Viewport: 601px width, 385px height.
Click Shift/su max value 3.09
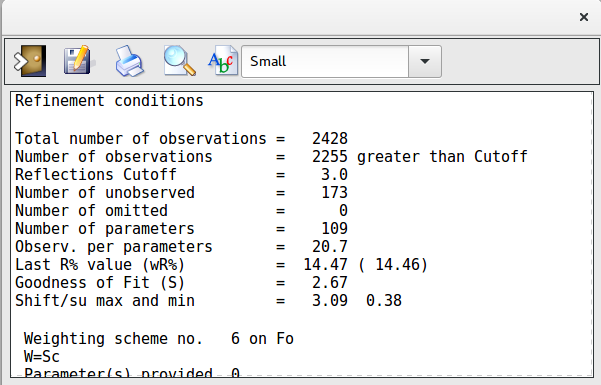click(330, 301)
